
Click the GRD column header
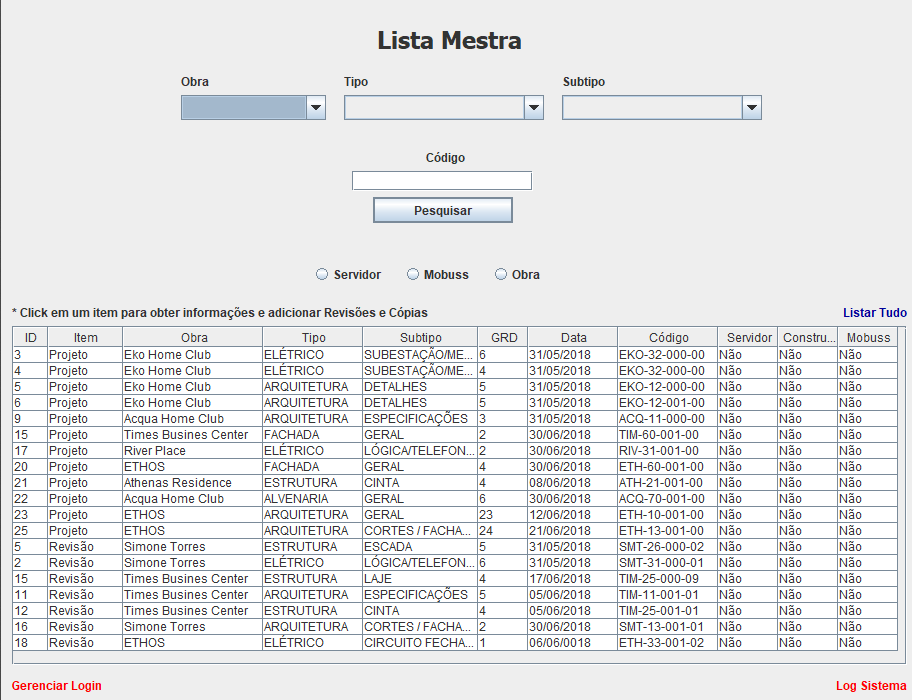coord(503,337)
